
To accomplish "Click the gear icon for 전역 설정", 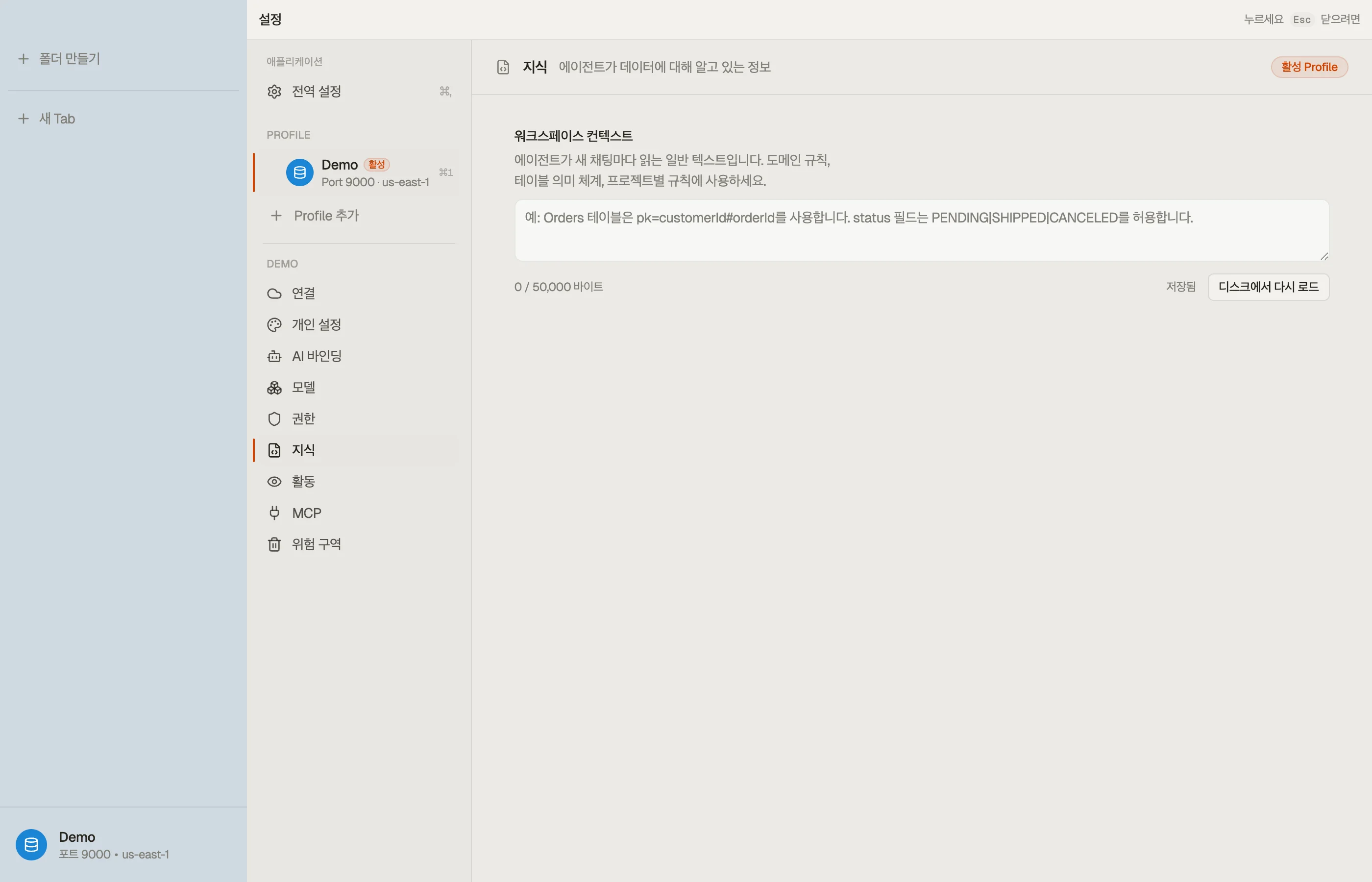I will click(274, 92).
